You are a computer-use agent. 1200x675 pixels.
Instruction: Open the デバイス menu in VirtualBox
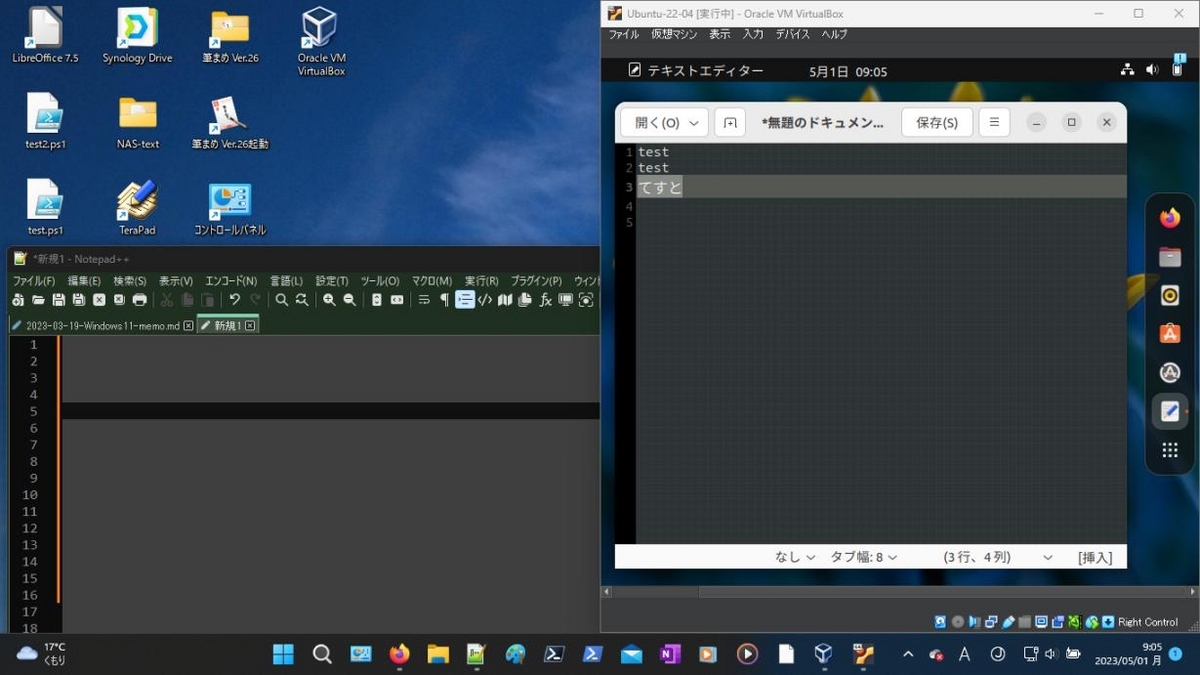(x=792, y=34)
